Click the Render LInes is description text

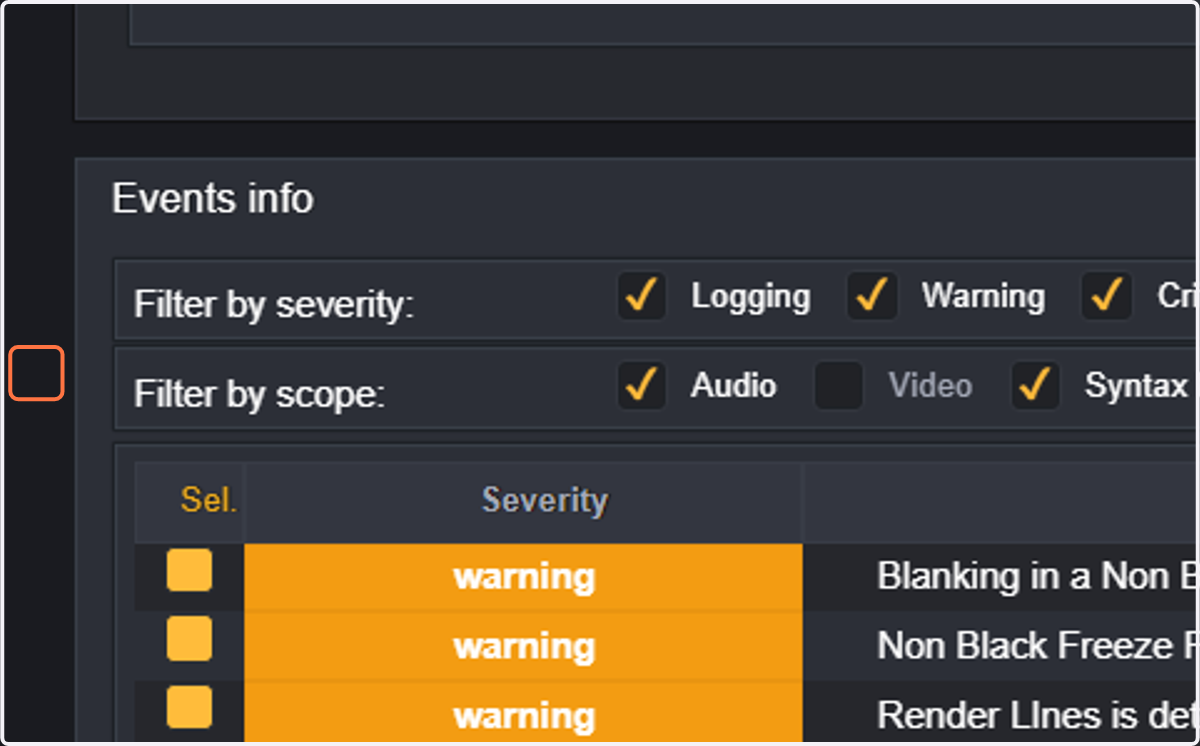click(1037, 715)
